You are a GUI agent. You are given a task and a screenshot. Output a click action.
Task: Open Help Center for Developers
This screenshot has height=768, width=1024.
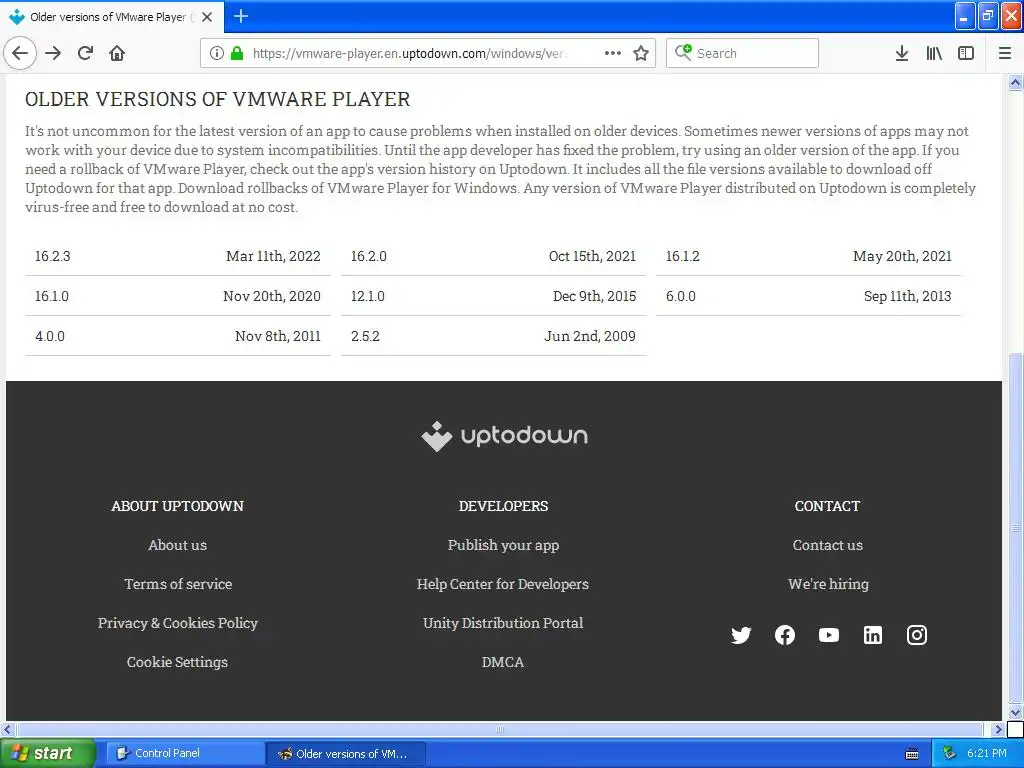[x=503, y=584]
